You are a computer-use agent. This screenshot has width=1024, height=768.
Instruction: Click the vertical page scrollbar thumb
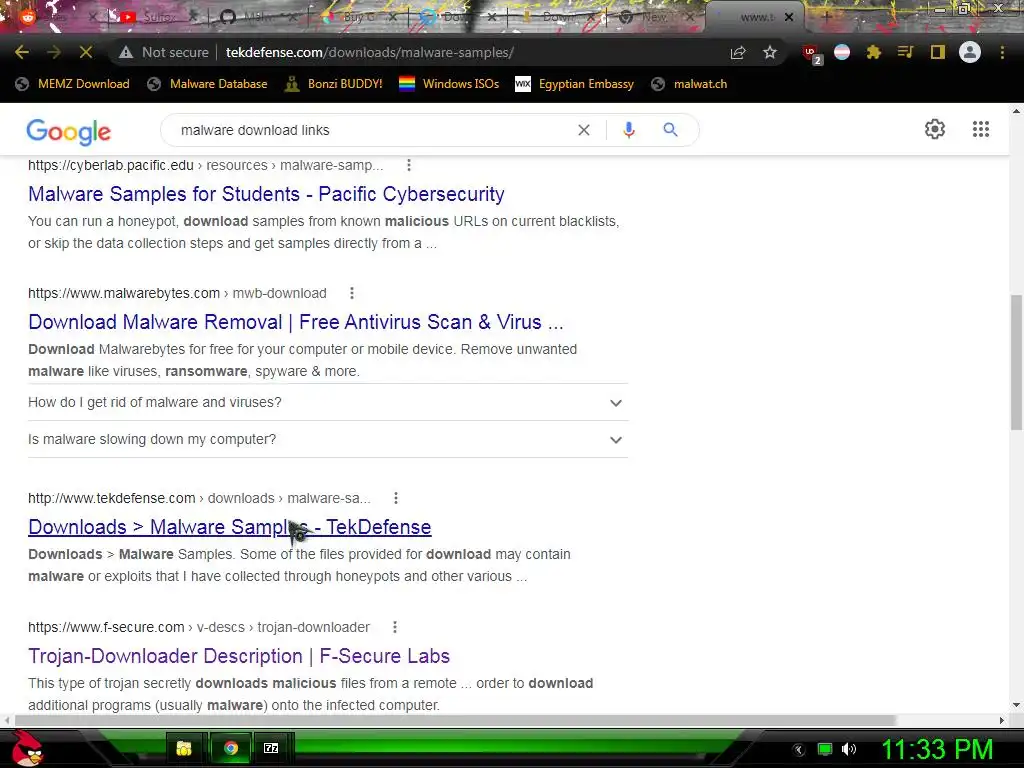click(1017, 362)
